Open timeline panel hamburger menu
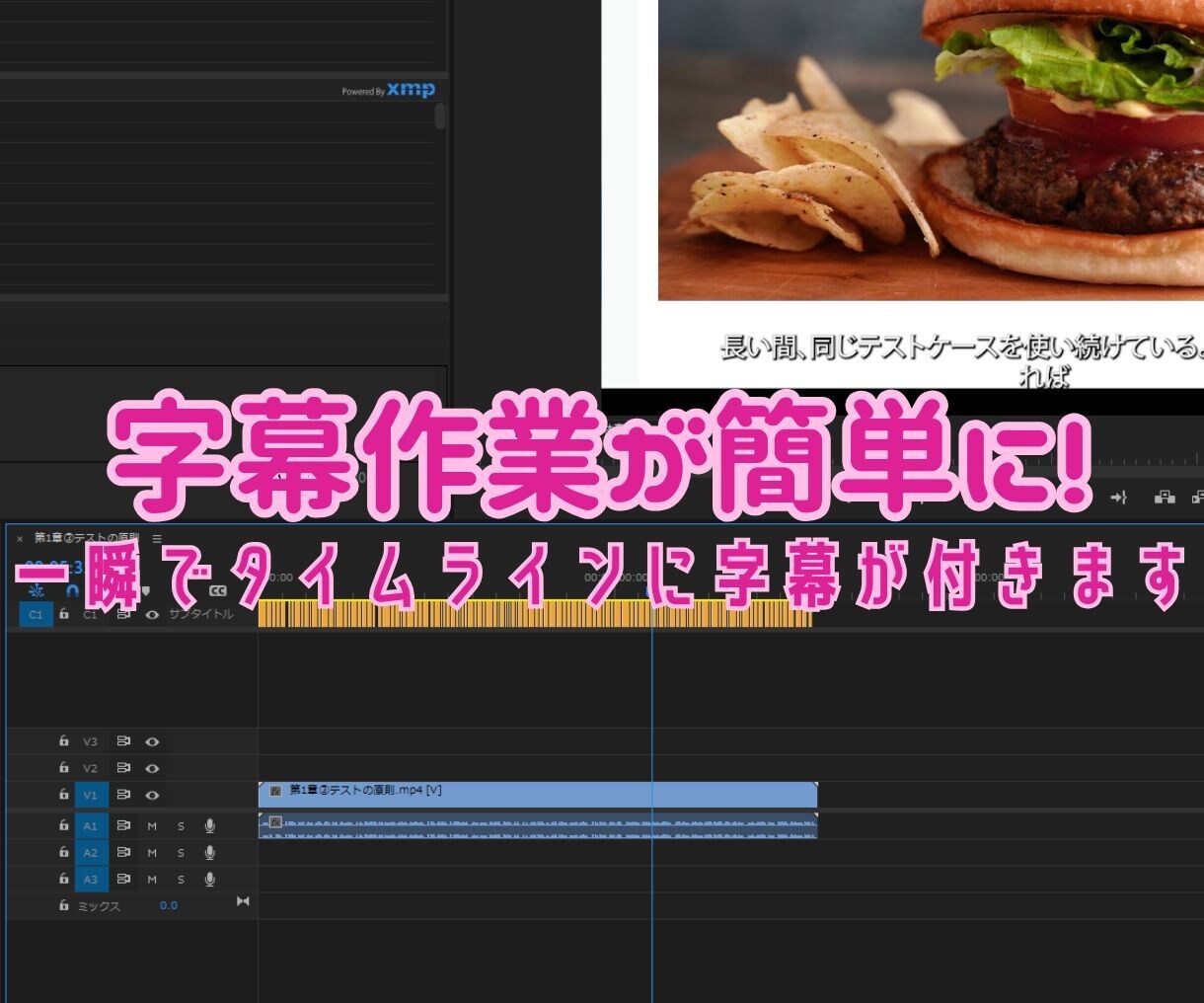 157,538
